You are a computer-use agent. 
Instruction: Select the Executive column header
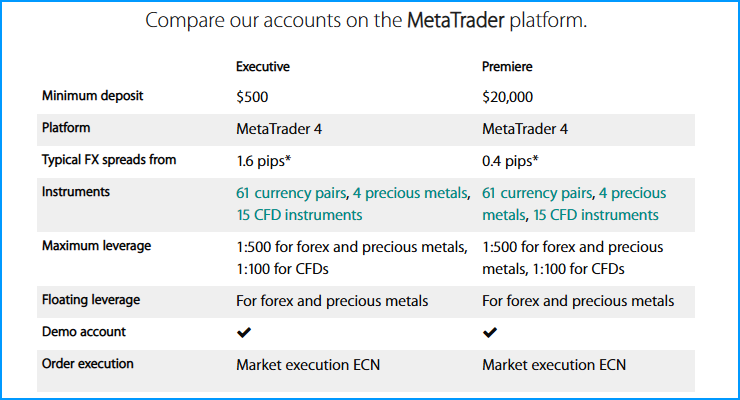pos(263,67)
